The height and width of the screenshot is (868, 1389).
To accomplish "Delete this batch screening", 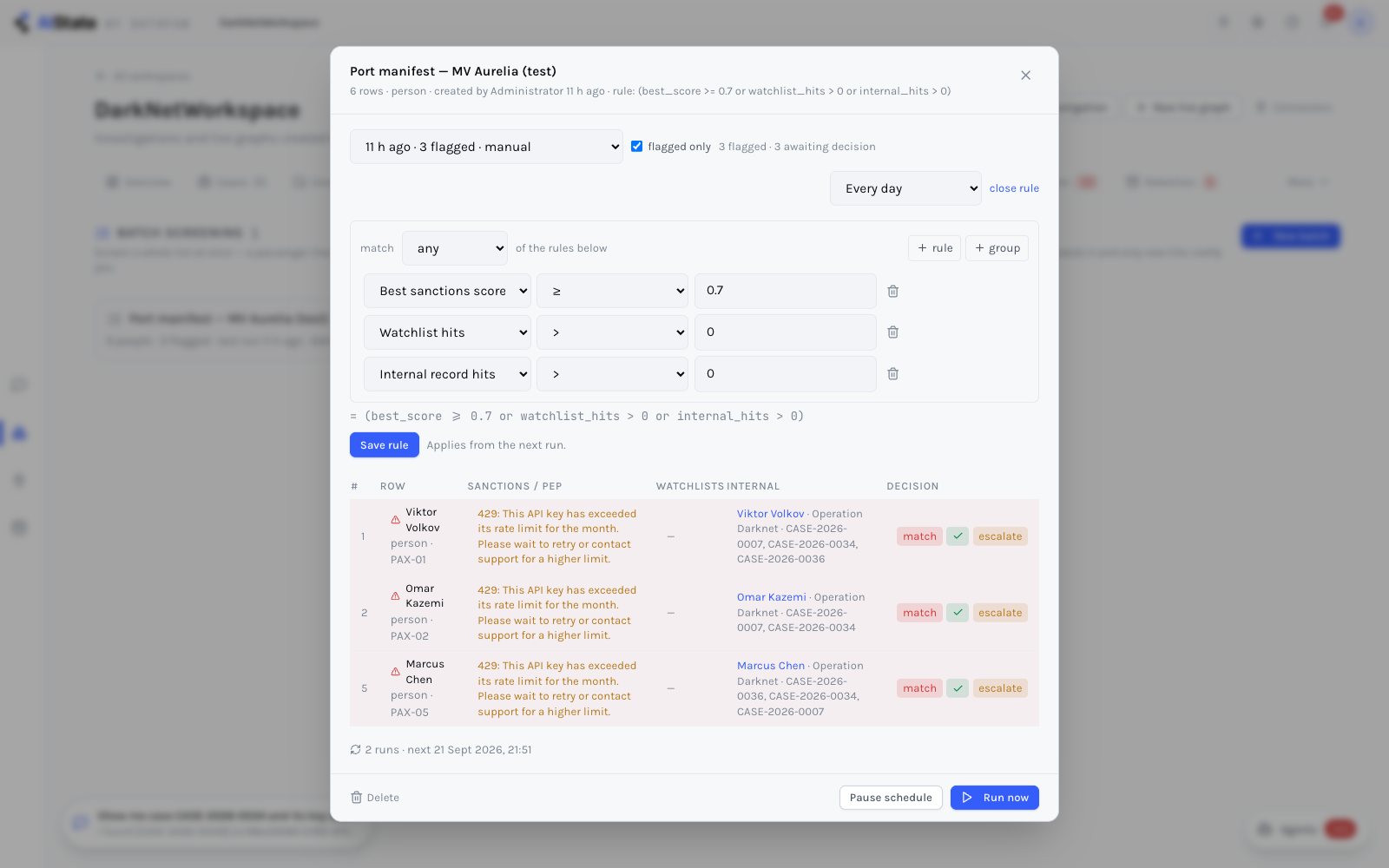I will [x=375, y=798].
